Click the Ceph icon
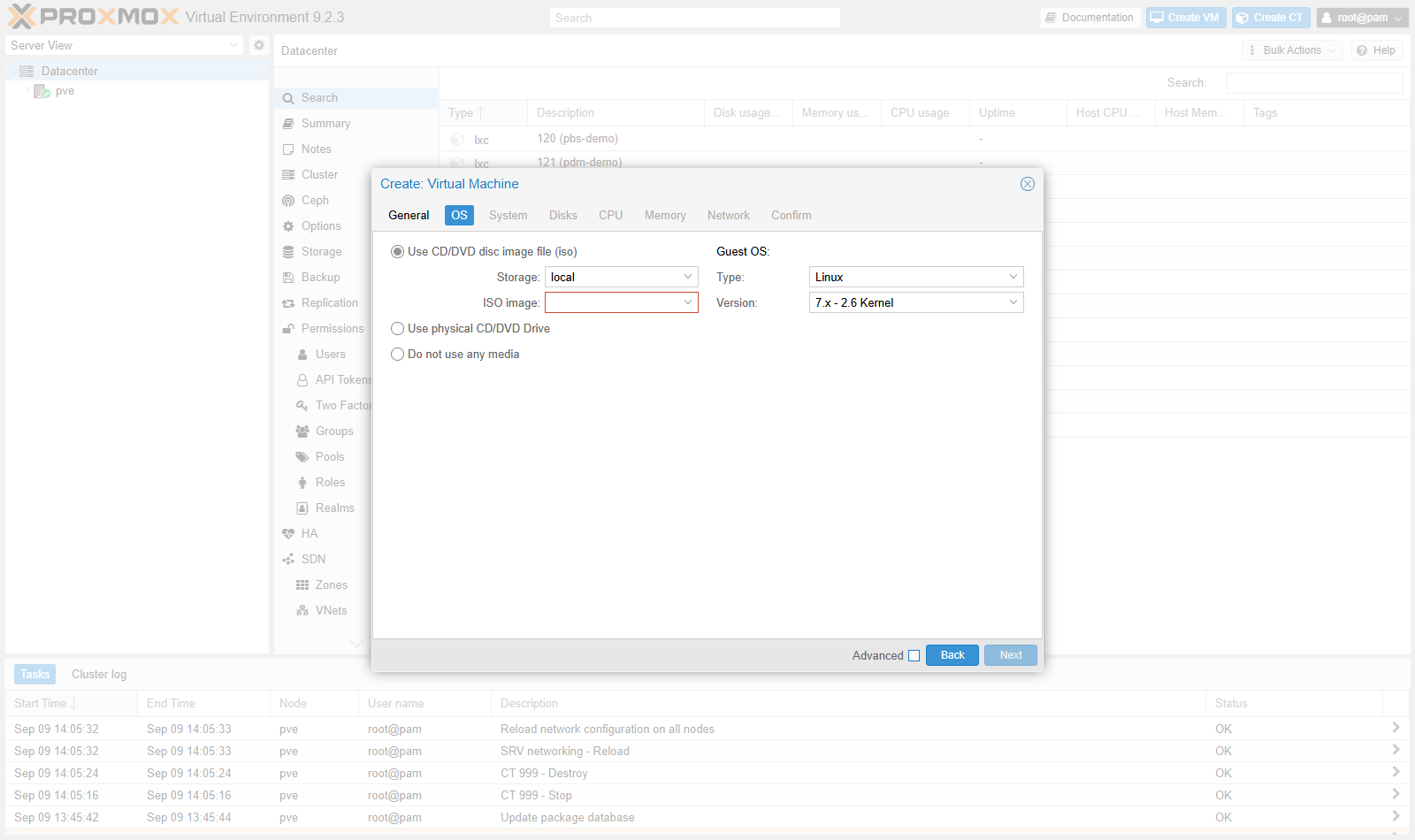This screenshot has width=1415, height=840. point(288,201)
